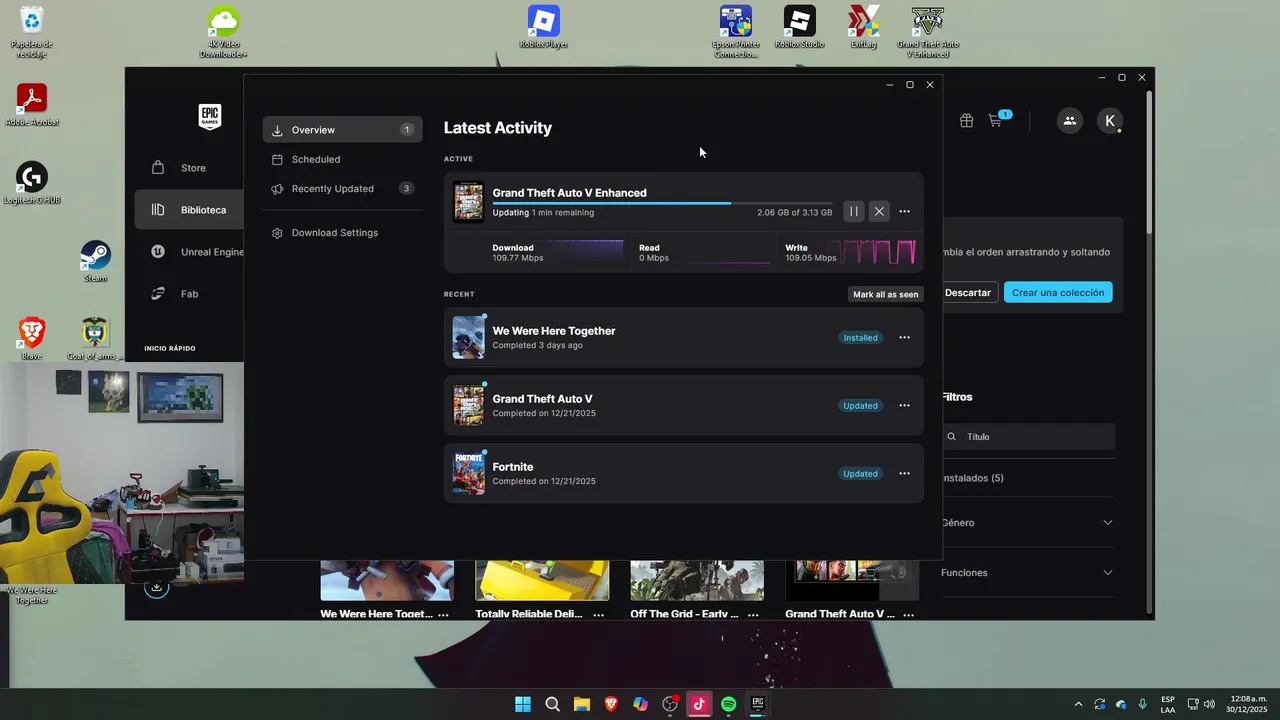
Task: Open the Scheduled tab
Action: (x=342, y=159)
